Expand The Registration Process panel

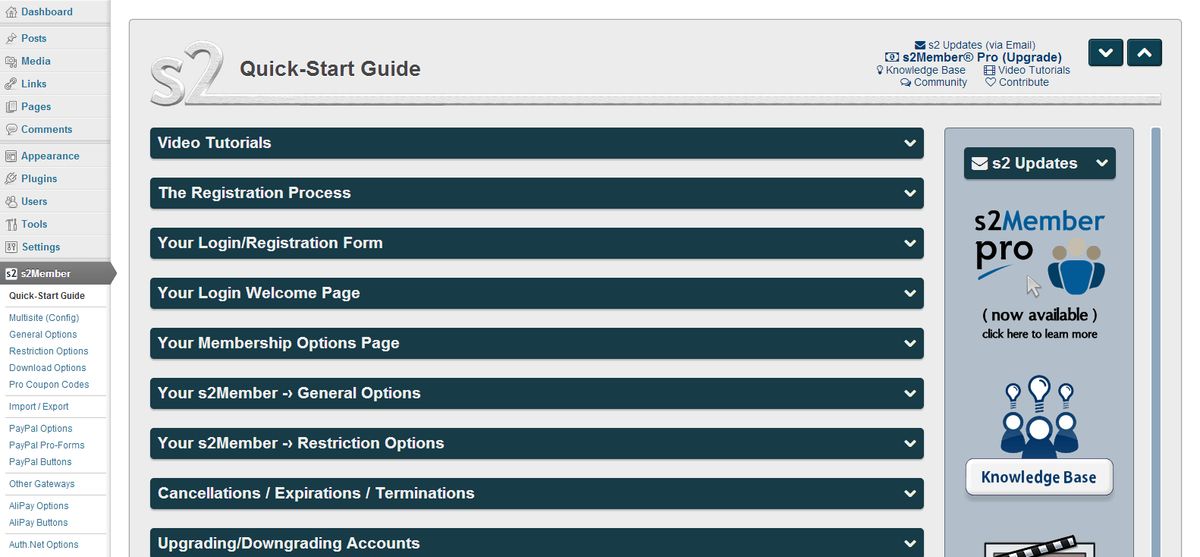point(536,193)
